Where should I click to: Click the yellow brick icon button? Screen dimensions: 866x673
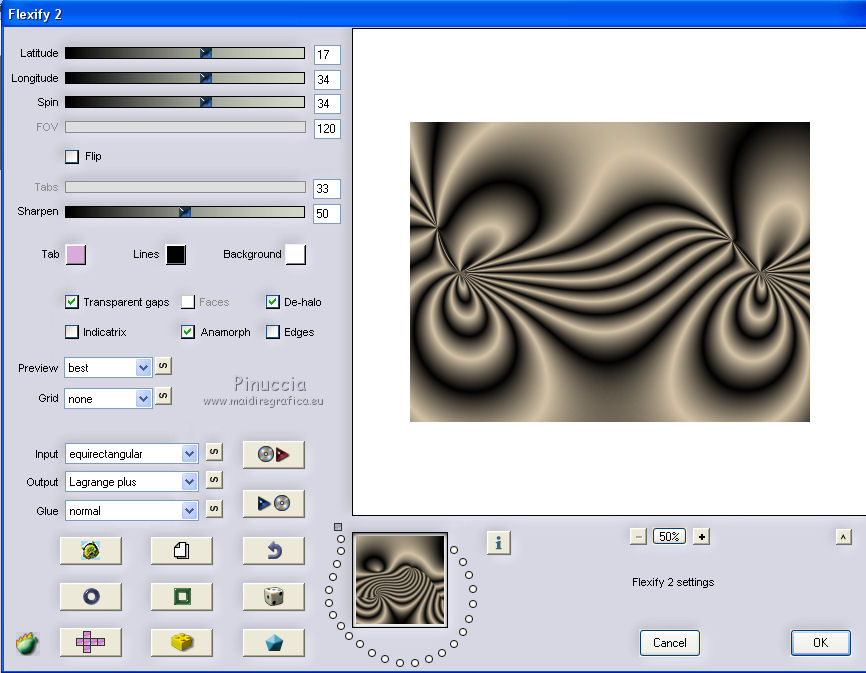(x=181, y=642)
